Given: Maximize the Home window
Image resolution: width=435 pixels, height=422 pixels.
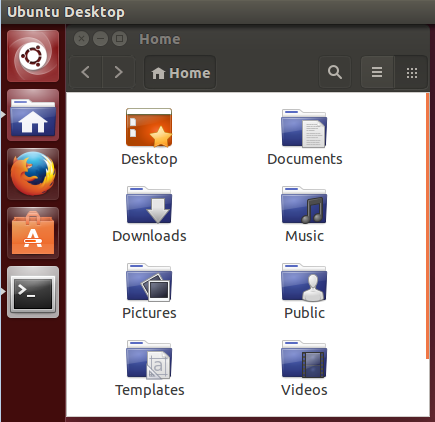Looking at the screenshot, I should point(119,39).
